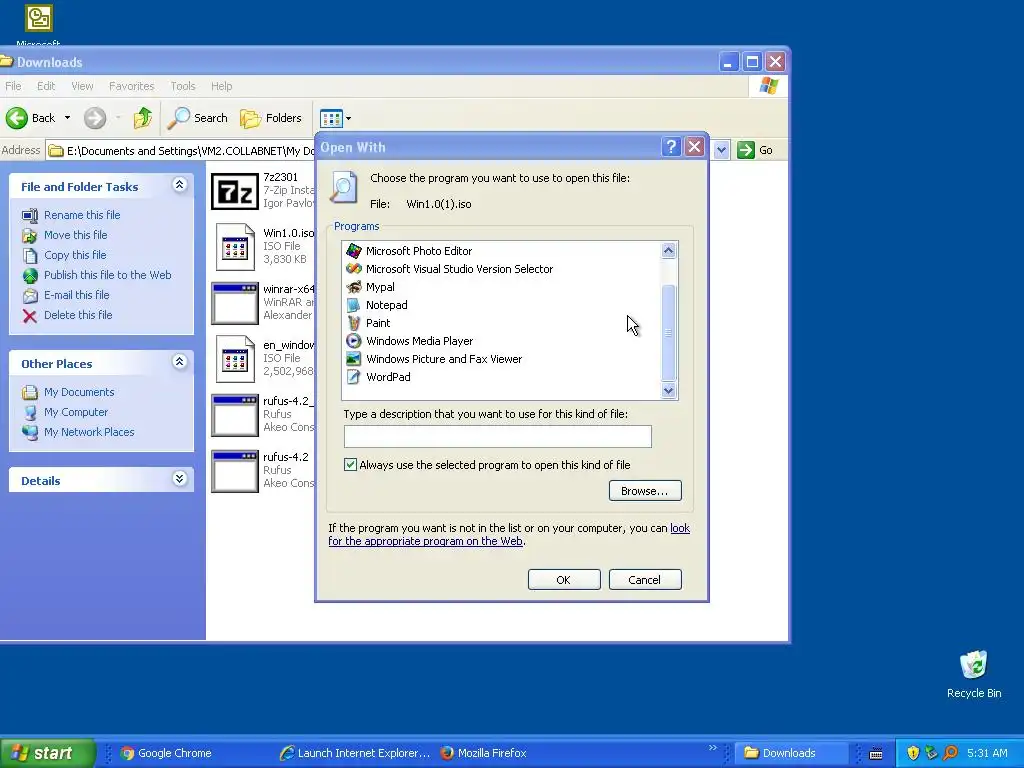The image size is (1024, 768).
Task: Click the Forward arrow in Explorer toolbar
Action: [95, 118]
